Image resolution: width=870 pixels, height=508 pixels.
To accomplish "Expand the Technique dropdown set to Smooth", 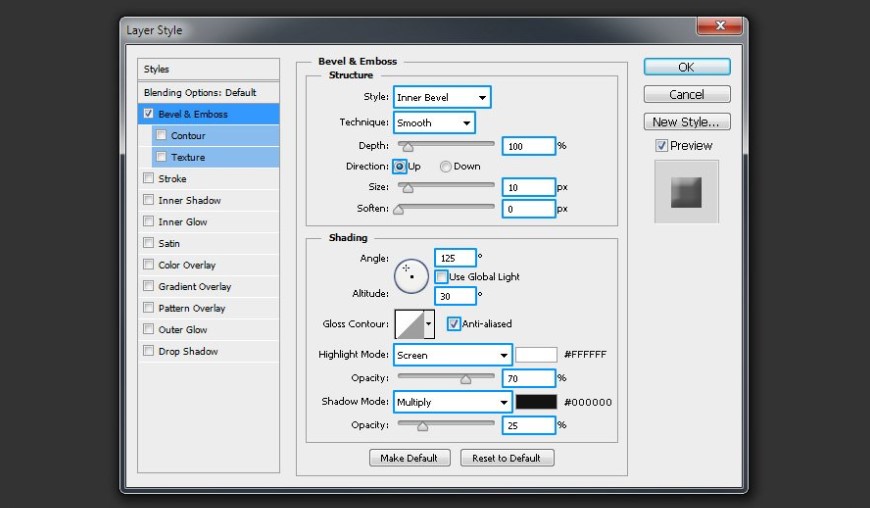I will [433, 123].
